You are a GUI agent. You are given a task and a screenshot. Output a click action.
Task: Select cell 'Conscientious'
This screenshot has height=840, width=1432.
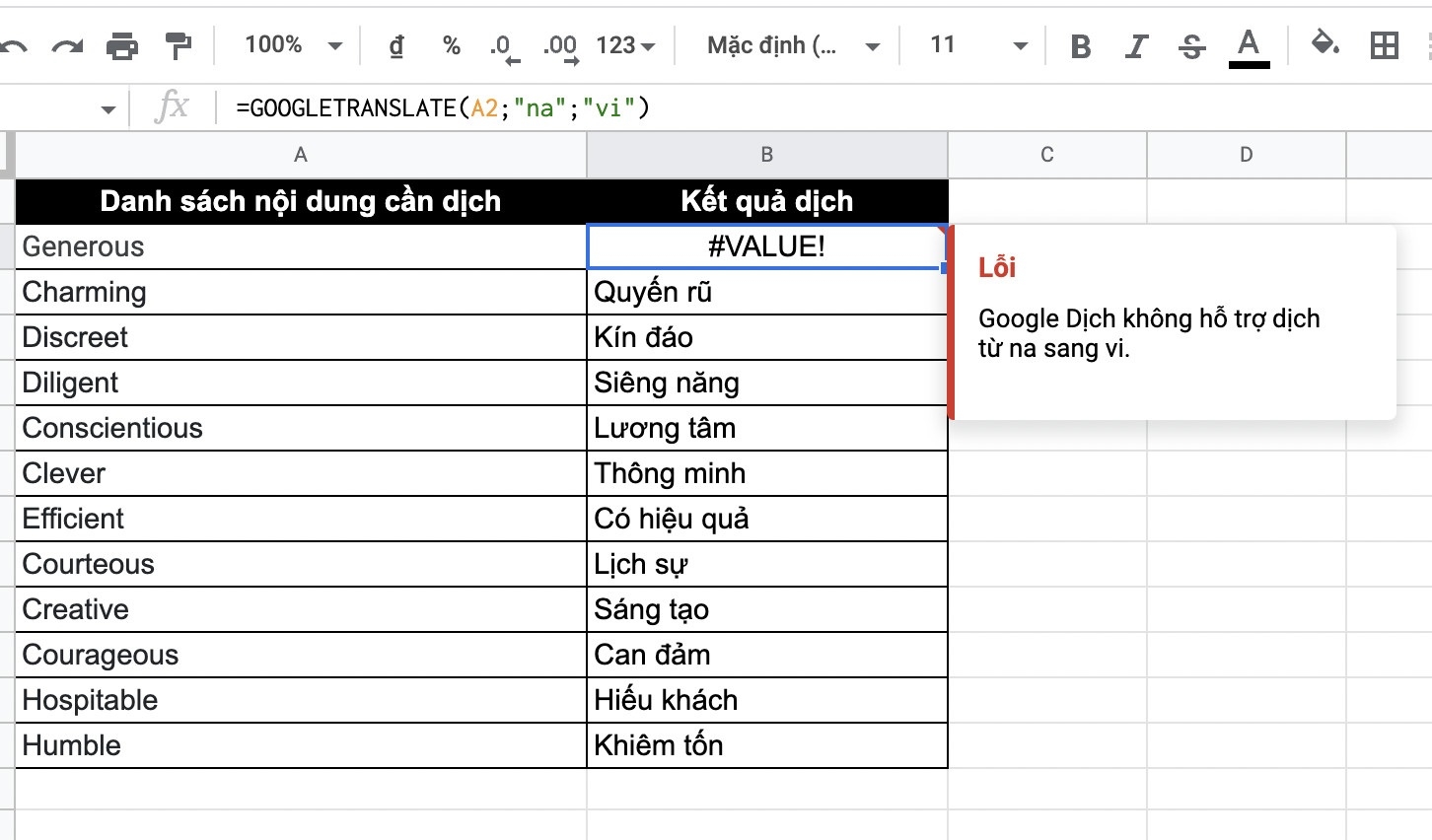(301, 428)
